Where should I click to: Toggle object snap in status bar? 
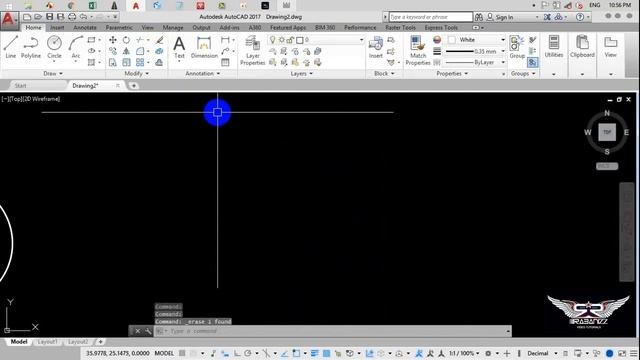[x=296, y=353]
